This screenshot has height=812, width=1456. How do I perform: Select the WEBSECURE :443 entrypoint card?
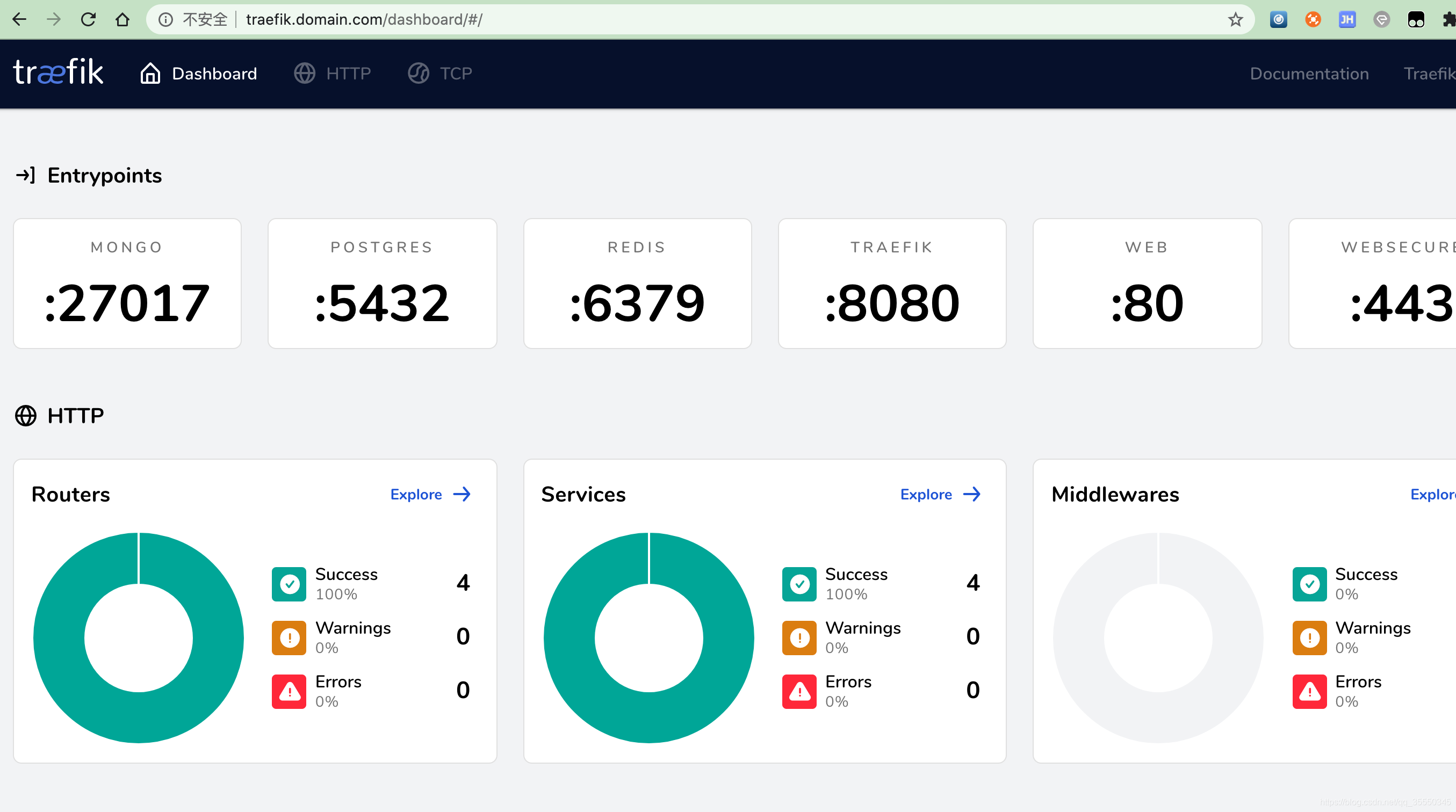pos(1372,284)
